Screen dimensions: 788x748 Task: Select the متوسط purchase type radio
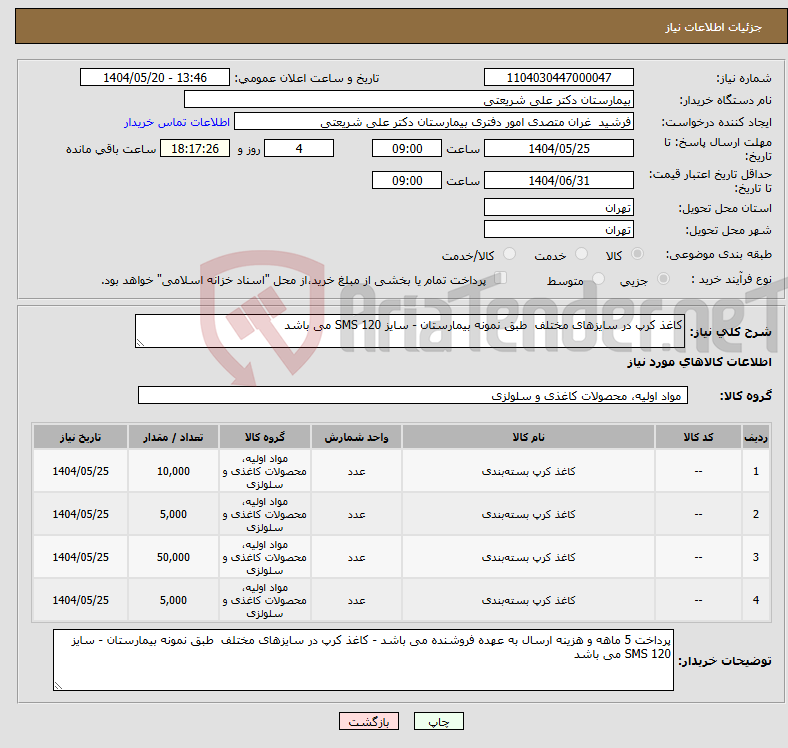point(598,278)
